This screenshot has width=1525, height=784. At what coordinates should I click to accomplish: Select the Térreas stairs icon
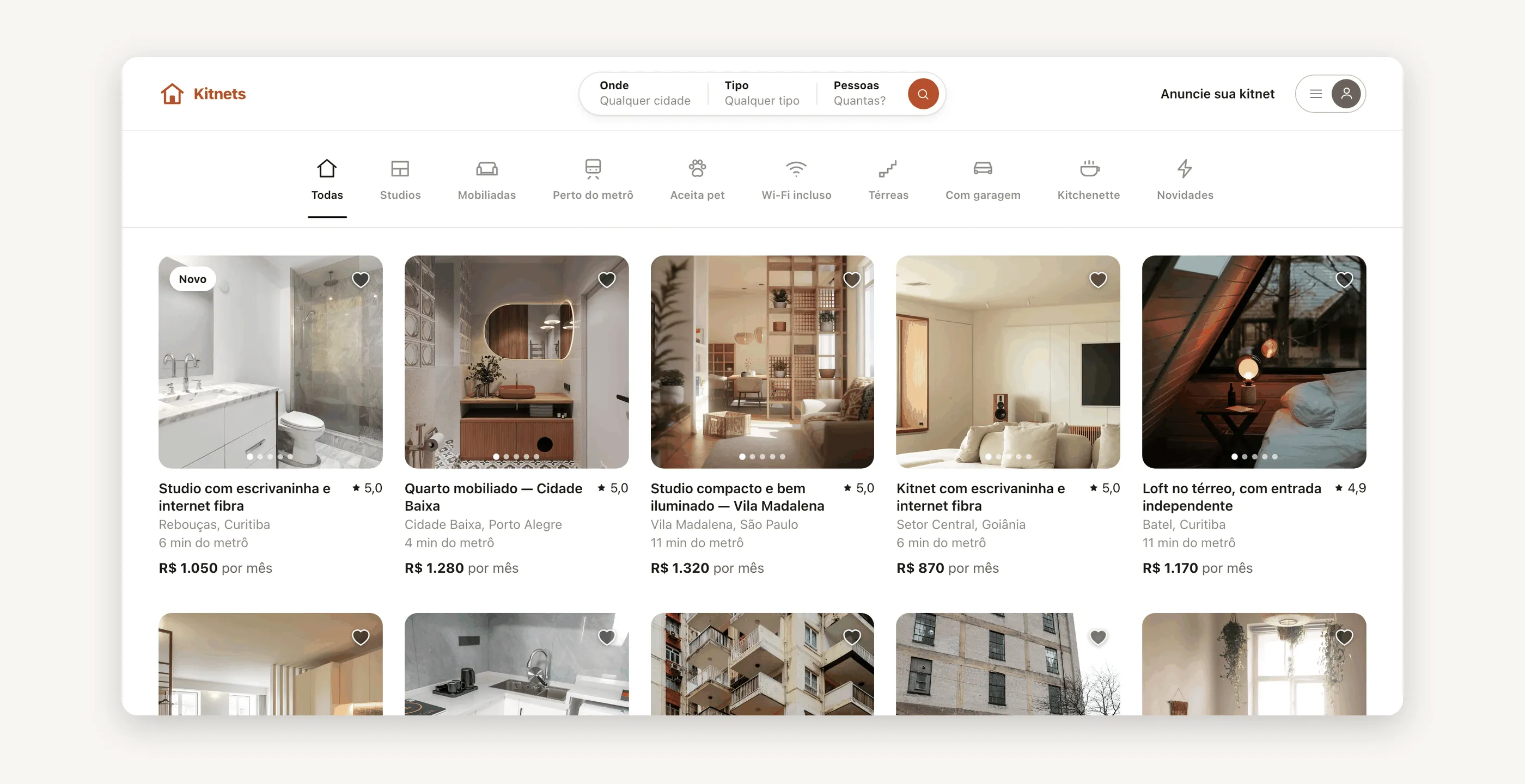(x=887, y=169)
